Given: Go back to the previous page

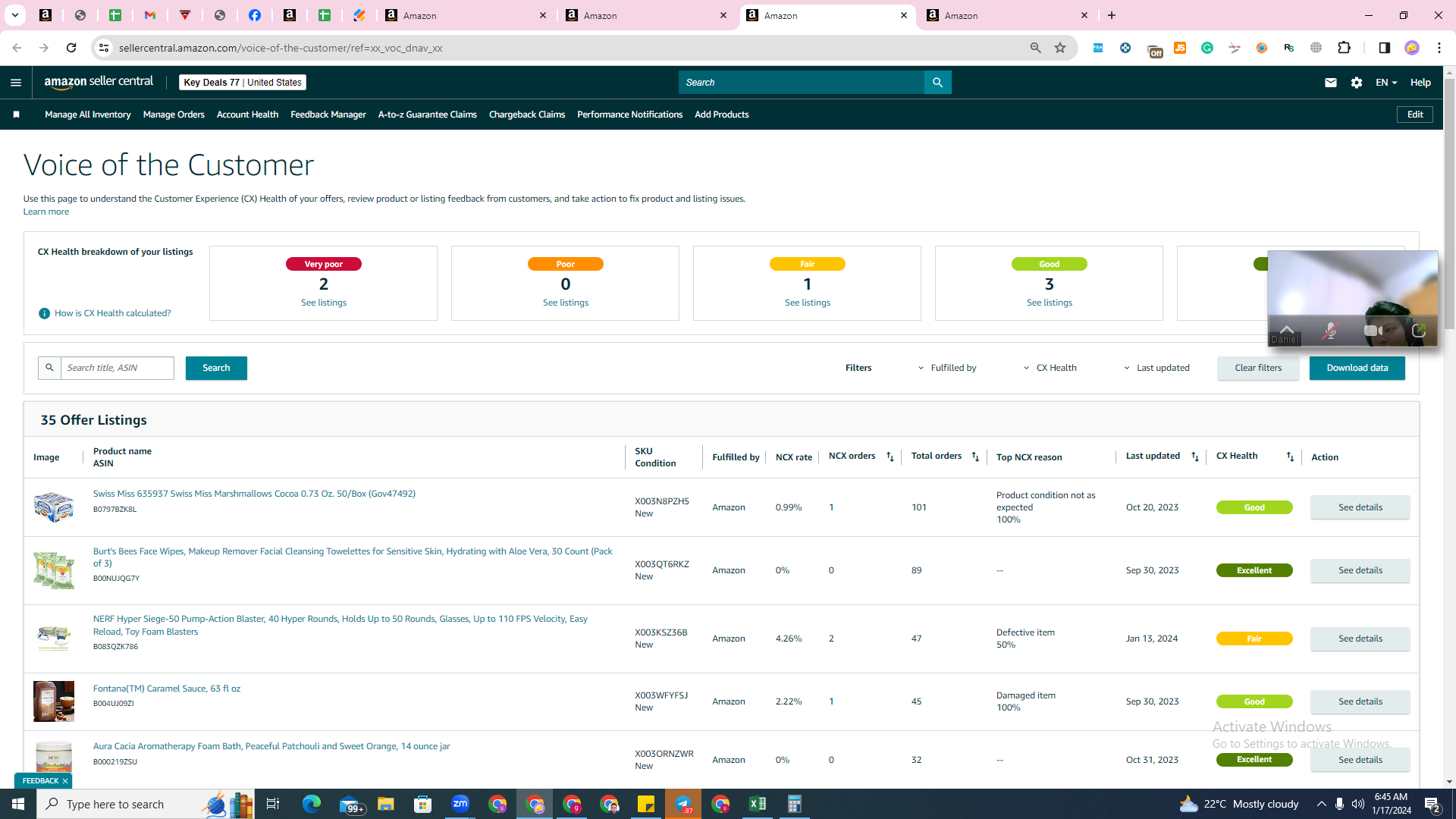Looking at the screenshot, I should click(17, 48).
